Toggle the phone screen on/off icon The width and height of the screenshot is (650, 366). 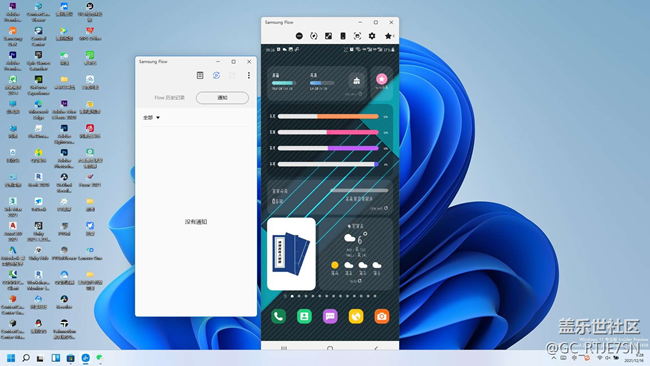343,36
